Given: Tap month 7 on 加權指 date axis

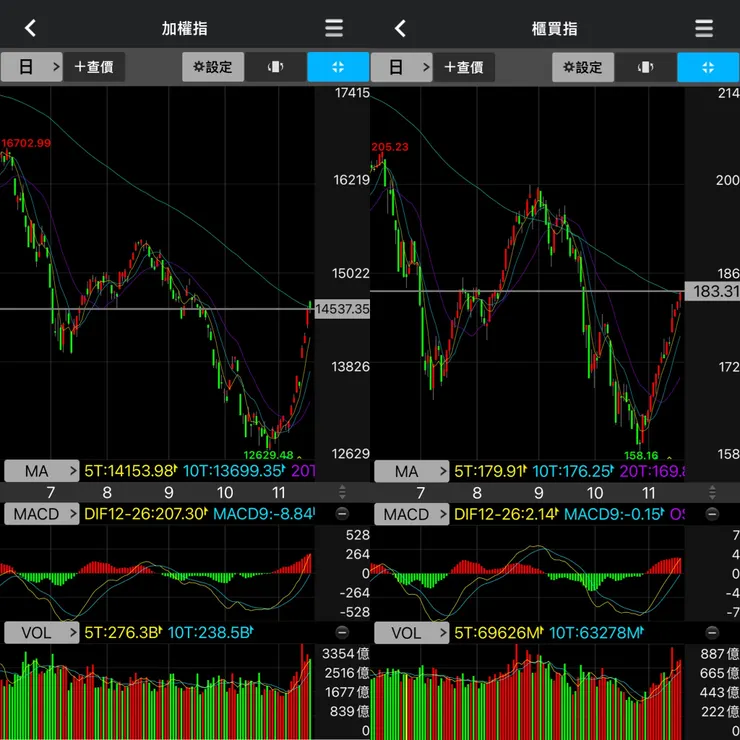Looking at the screenshot, I should tap(50, 493).
